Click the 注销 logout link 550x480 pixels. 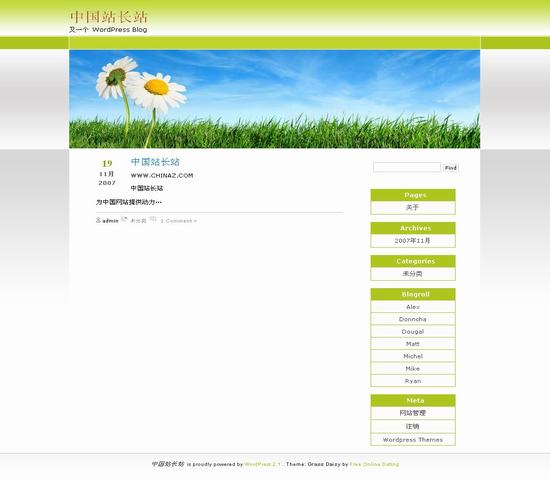[413, 426]
